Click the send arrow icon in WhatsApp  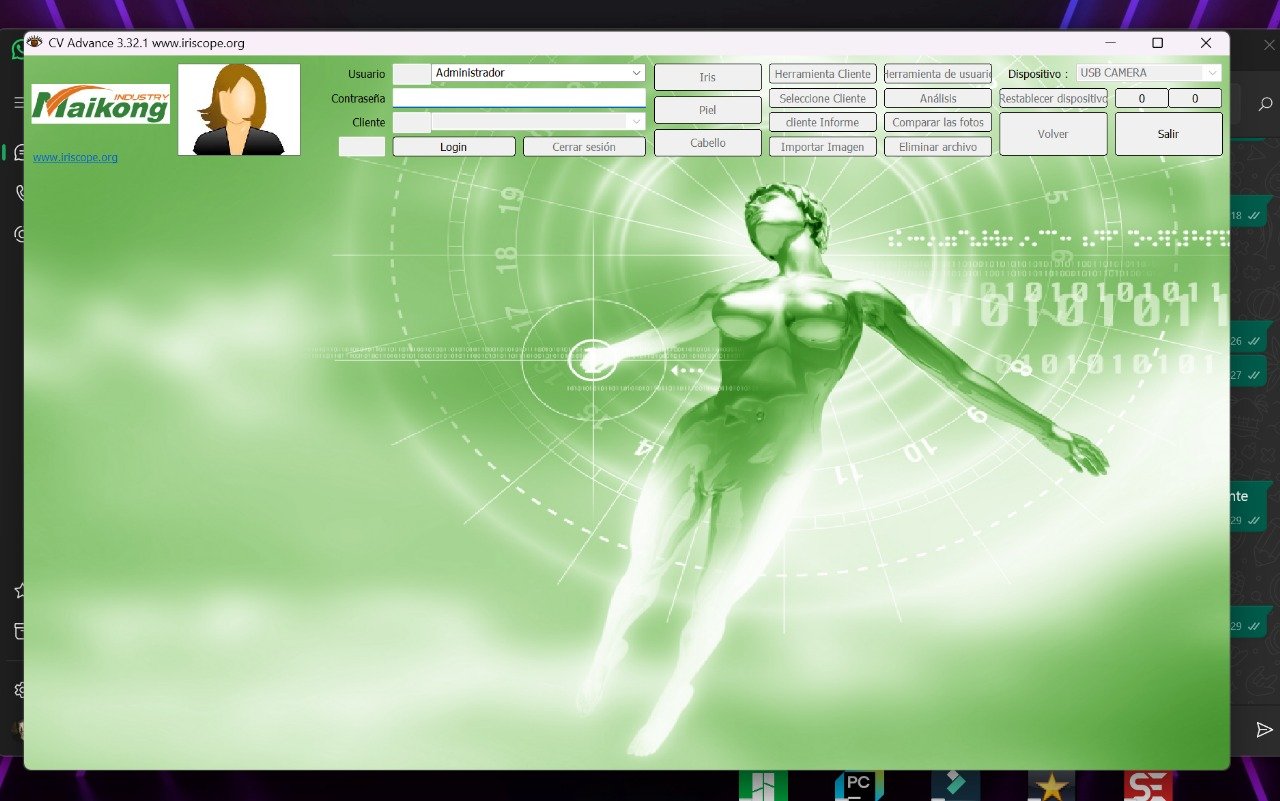point(1264,730)
